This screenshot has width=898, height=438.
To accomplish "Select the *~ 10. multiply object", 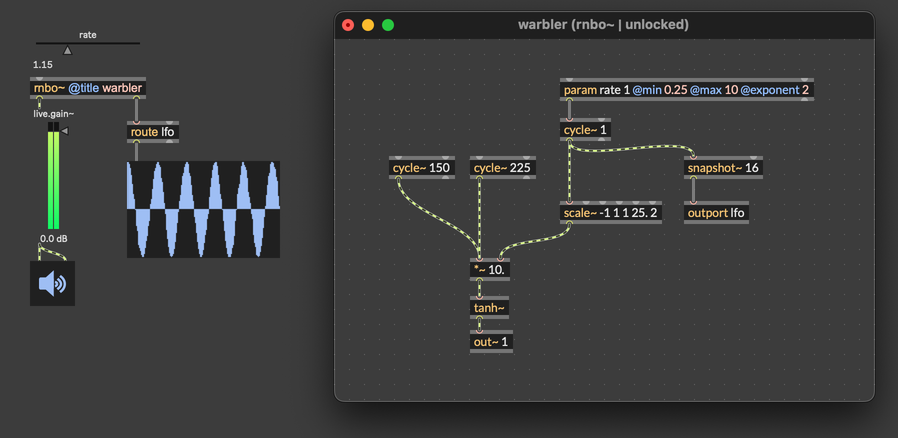I will 490,269.
